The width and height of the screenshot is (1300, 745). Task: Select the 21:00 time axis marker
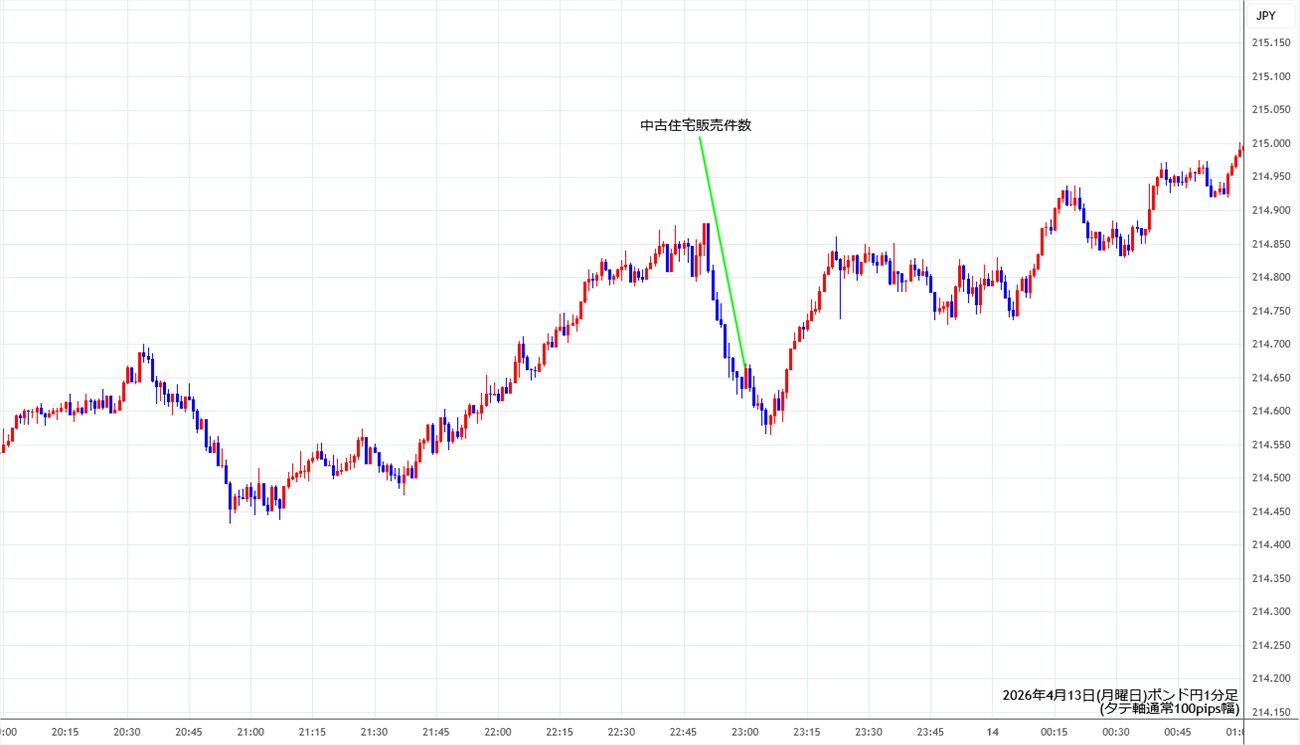(251, 732)
